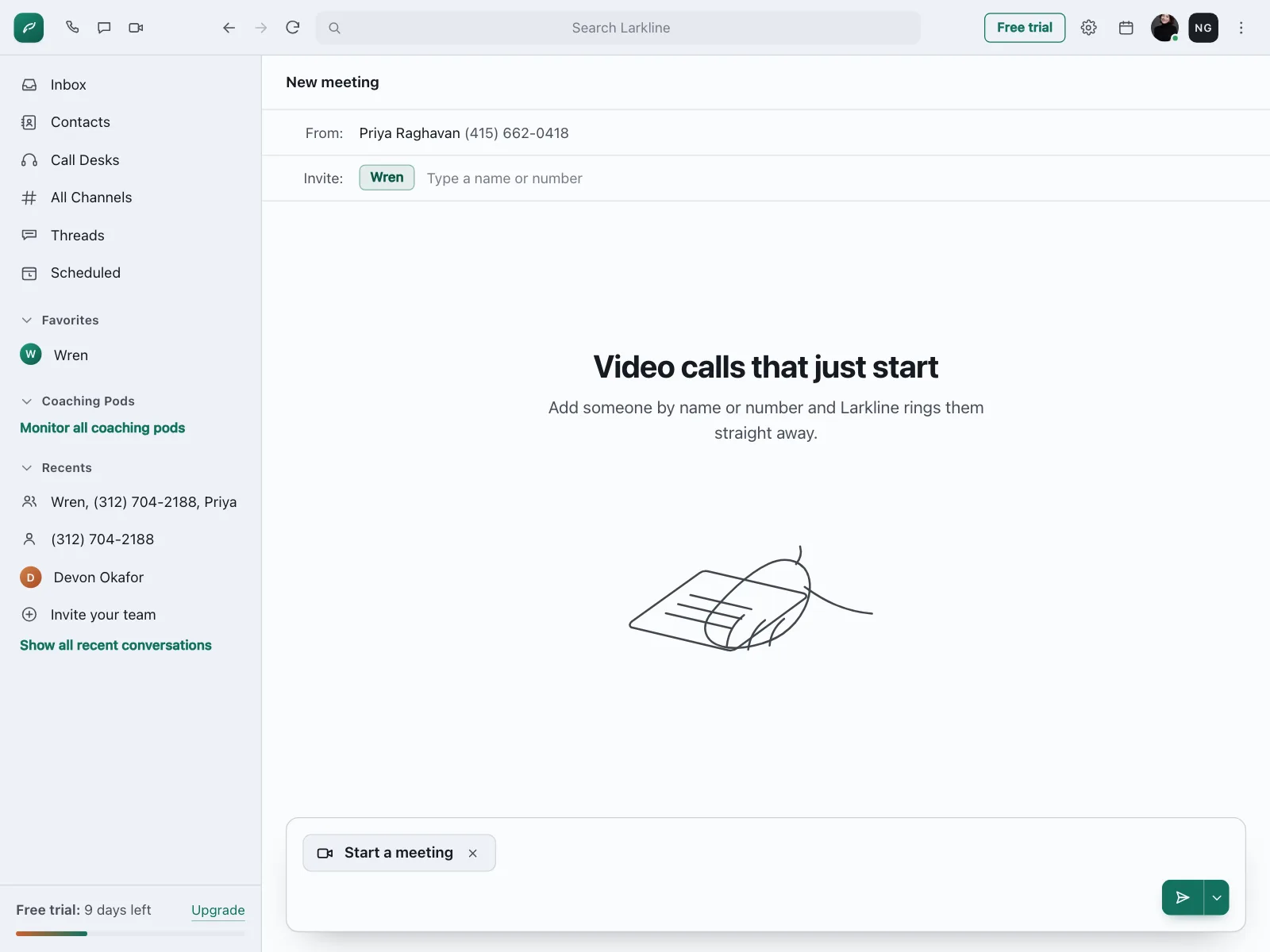Collapse the Coaching Pods section
1270x952 pixels.
pyautogui.click(x=27, y=401)
